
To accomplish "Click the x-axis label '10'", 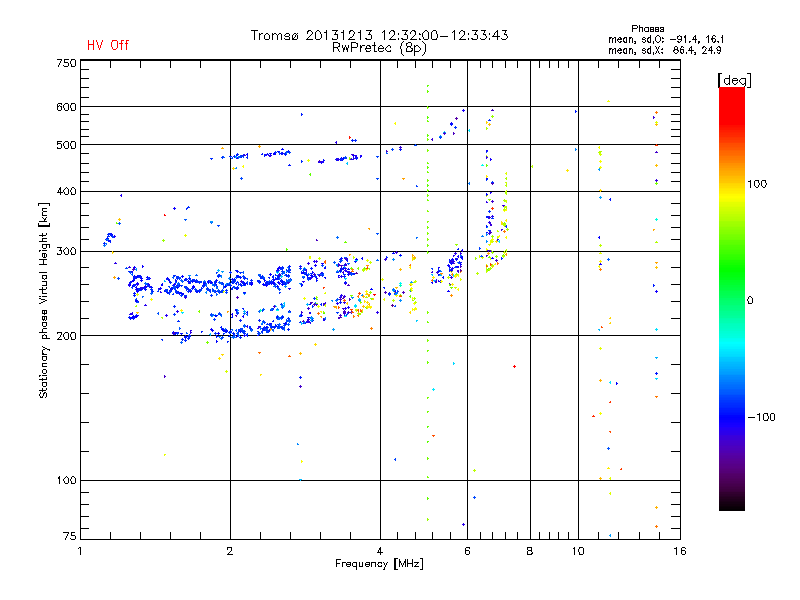I will [x=578, y=551].
